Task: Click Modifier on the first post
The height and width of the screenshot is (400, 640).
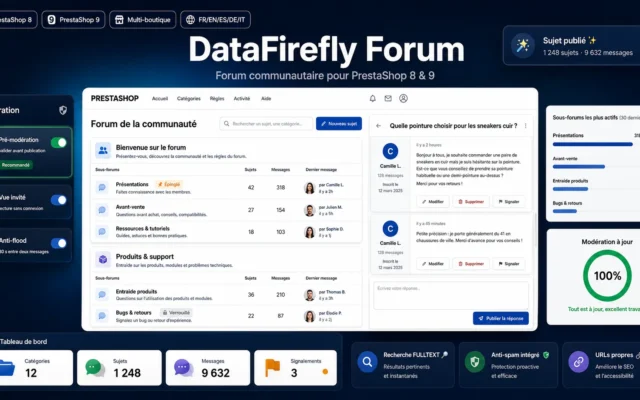Action: (433, 202)
